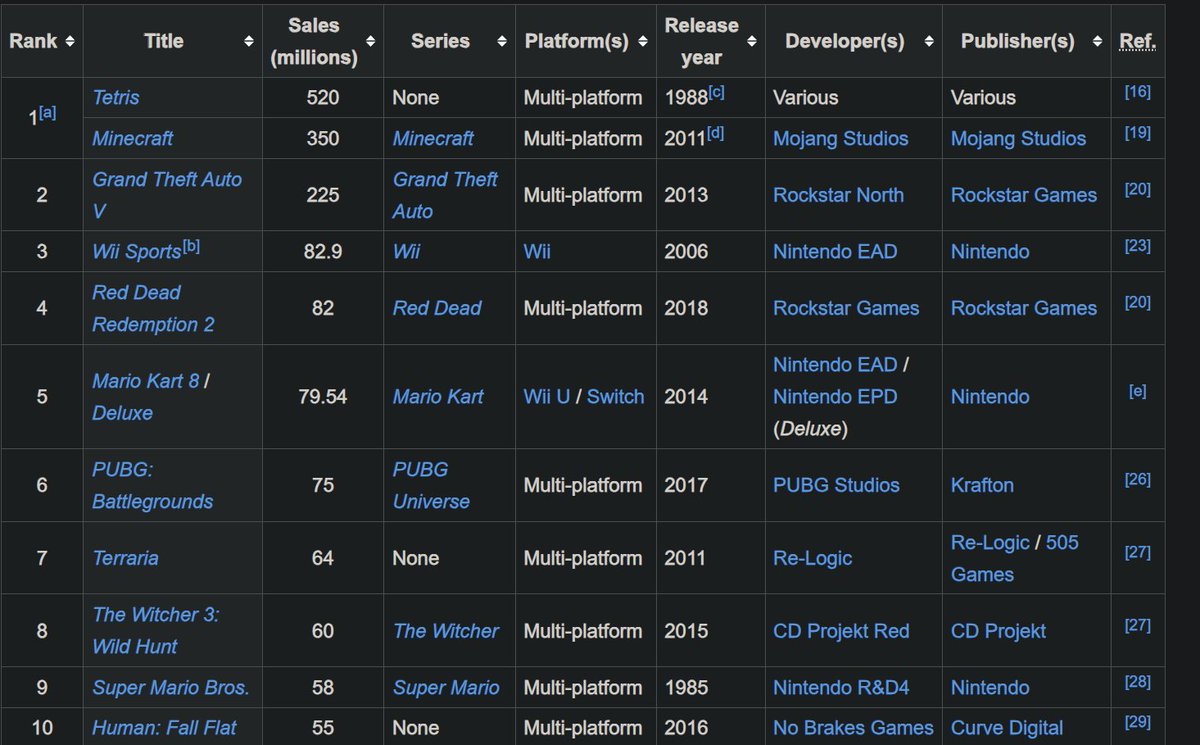This screenshot has width=1200, height=745.
Task: Open Super Mario series link
Action: 446,688
